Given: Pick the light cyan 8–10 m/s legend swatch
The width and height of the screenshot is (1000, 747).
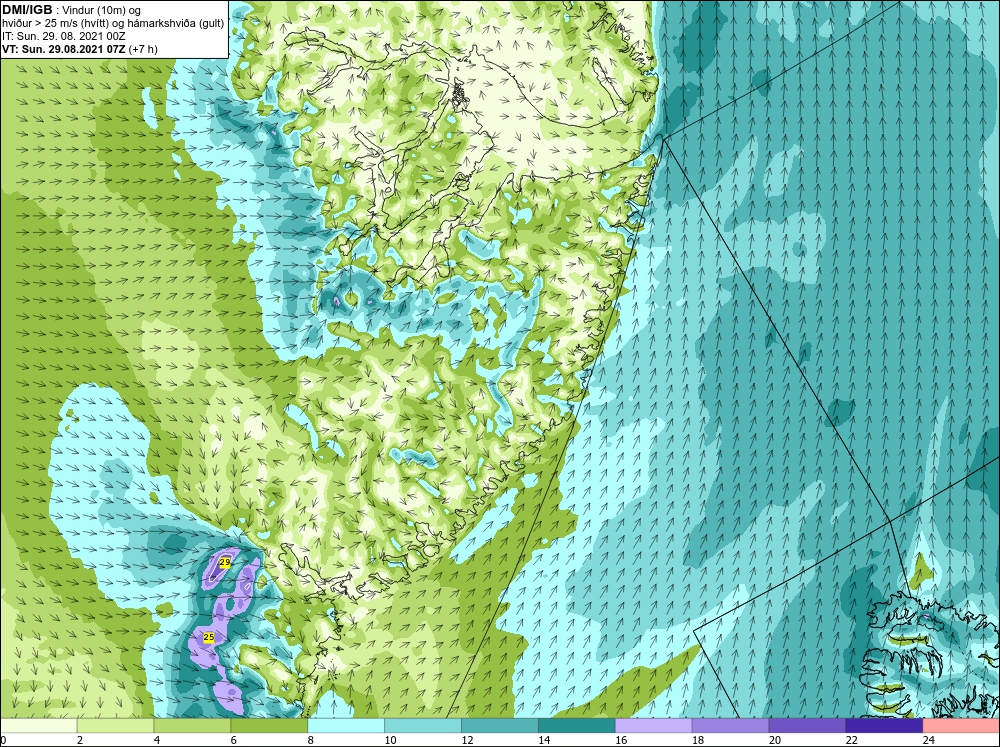Looking at the screenshot, I should [346, 726].
